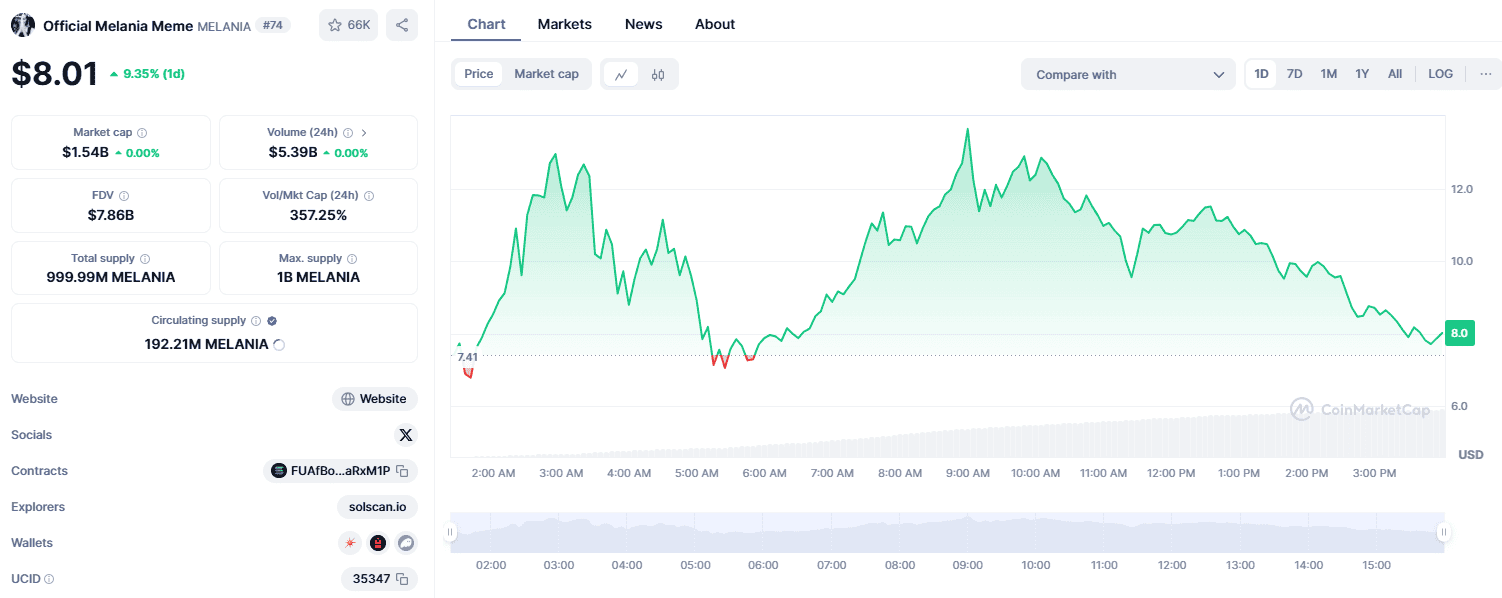Open the more options ellipsis menu
The height and width of the screenshot is (598, 1502).
pyautogui.click(x=1485, y=74)
